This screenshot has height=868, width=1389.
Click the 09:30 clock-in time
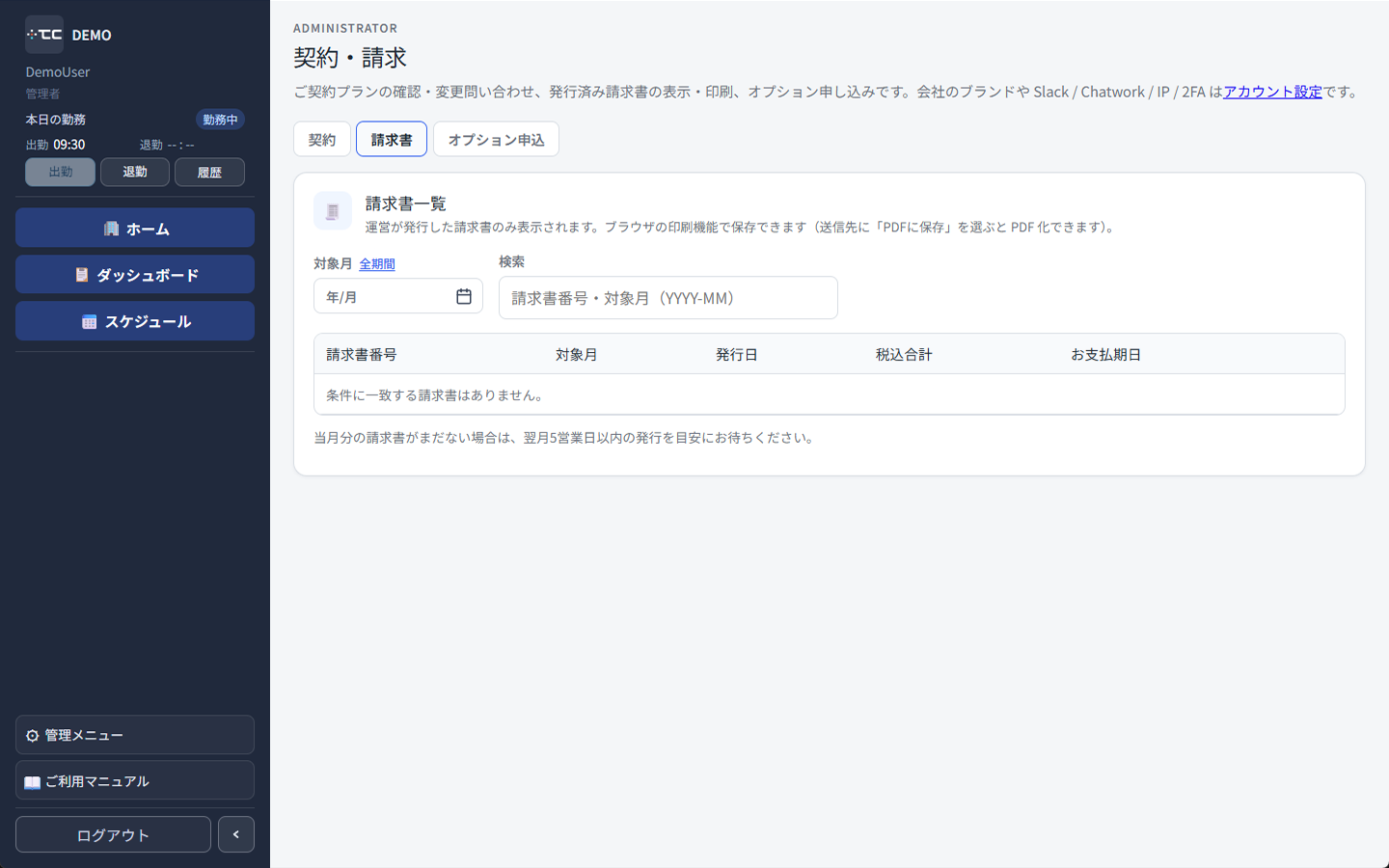click(x=69, y=145)
